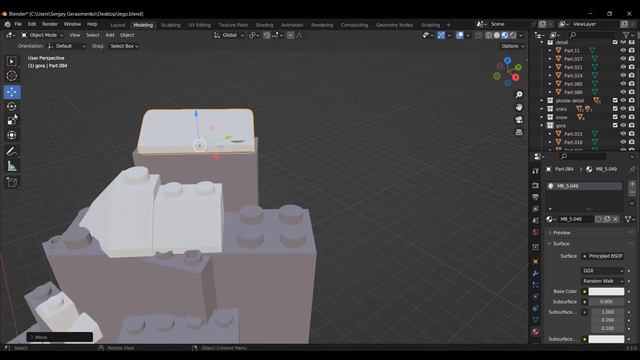Open the Tool properties tab
640x360 pixels.
coord(536,171)
